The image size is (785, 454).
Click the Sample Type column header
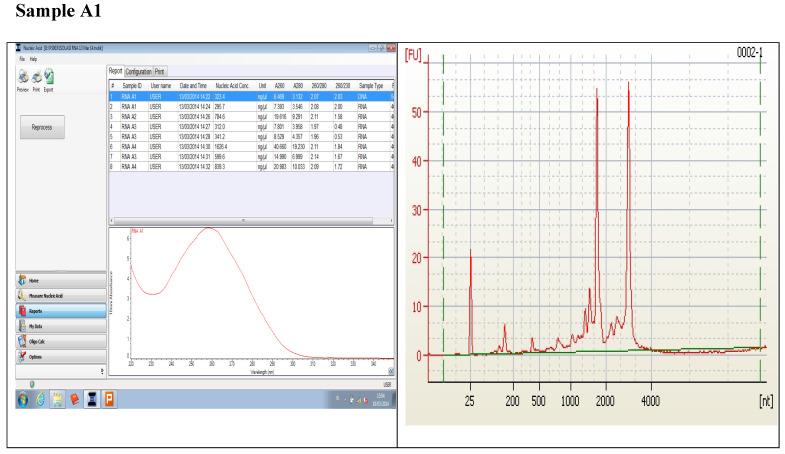point(371,86)
